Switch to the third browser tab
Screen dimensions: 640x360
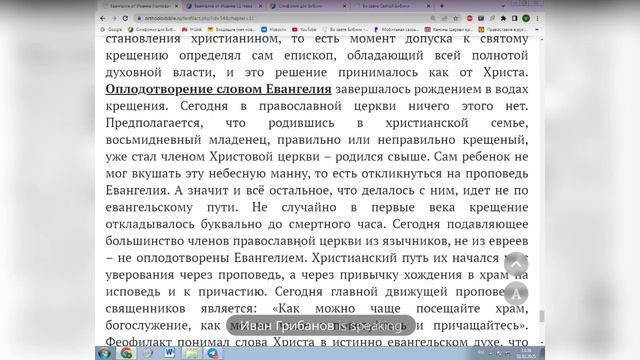307,6
